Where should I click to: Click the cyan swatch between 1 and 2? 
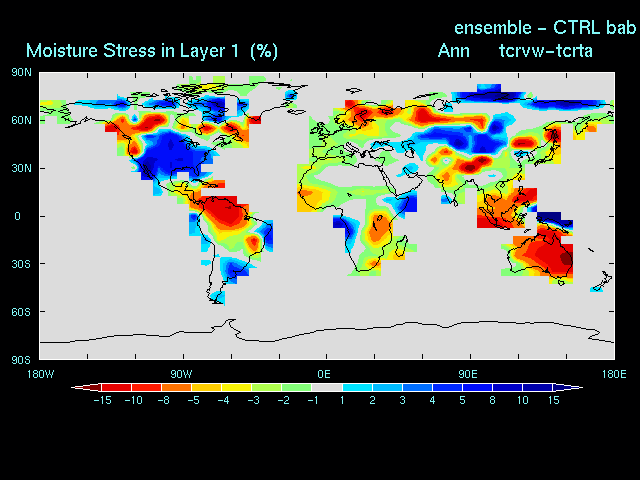point(357,387)
